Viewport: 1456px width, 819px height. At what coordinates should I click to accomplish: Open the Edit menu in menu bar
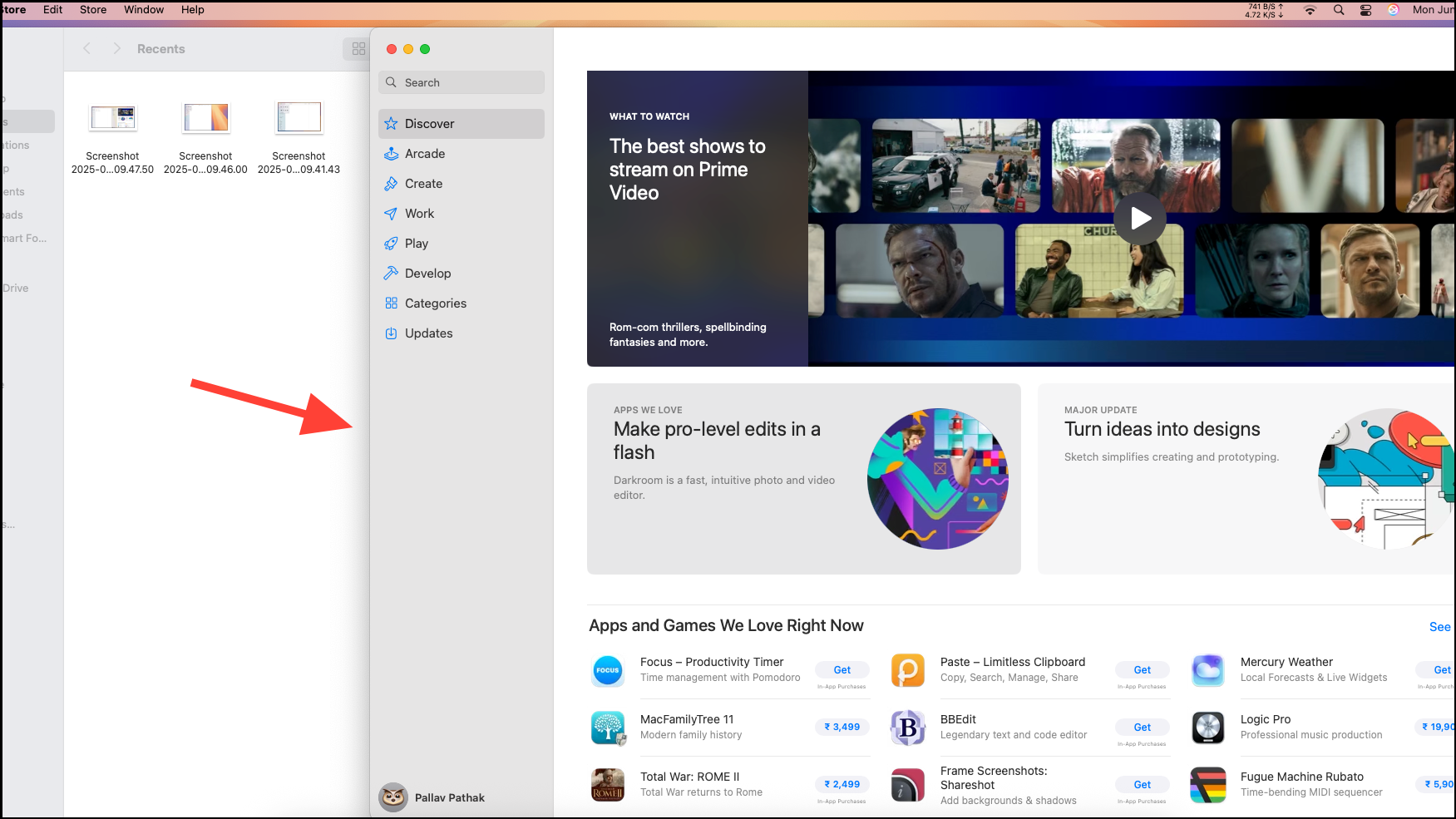53,10
